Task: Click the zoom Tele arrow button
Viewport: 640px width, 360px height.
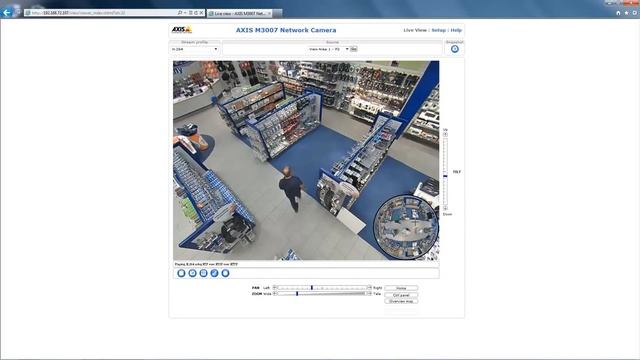Action: tap(369, 293)
